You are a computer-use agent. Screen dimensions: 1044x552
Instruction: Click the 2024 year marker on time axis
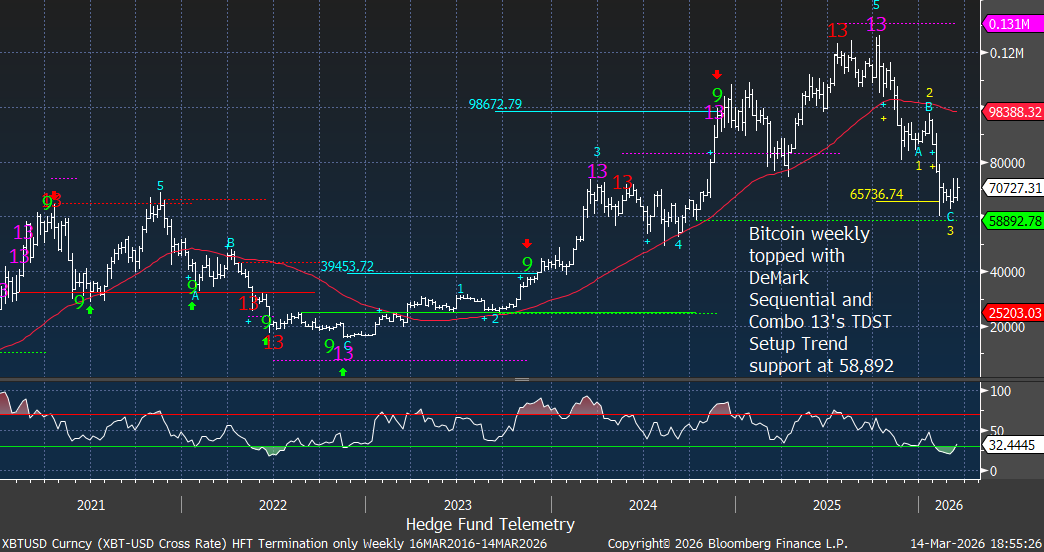point(642,504)
